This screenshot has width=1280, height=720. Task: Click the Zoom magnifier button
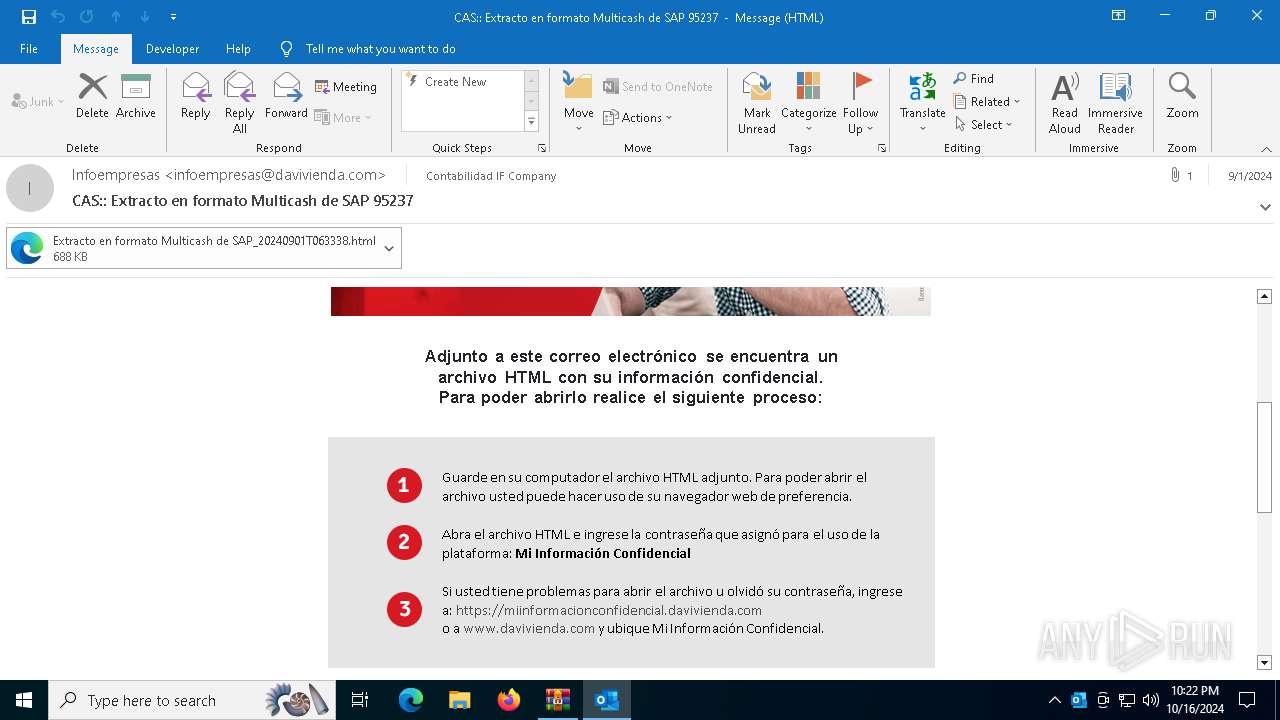pos(1182,96)
